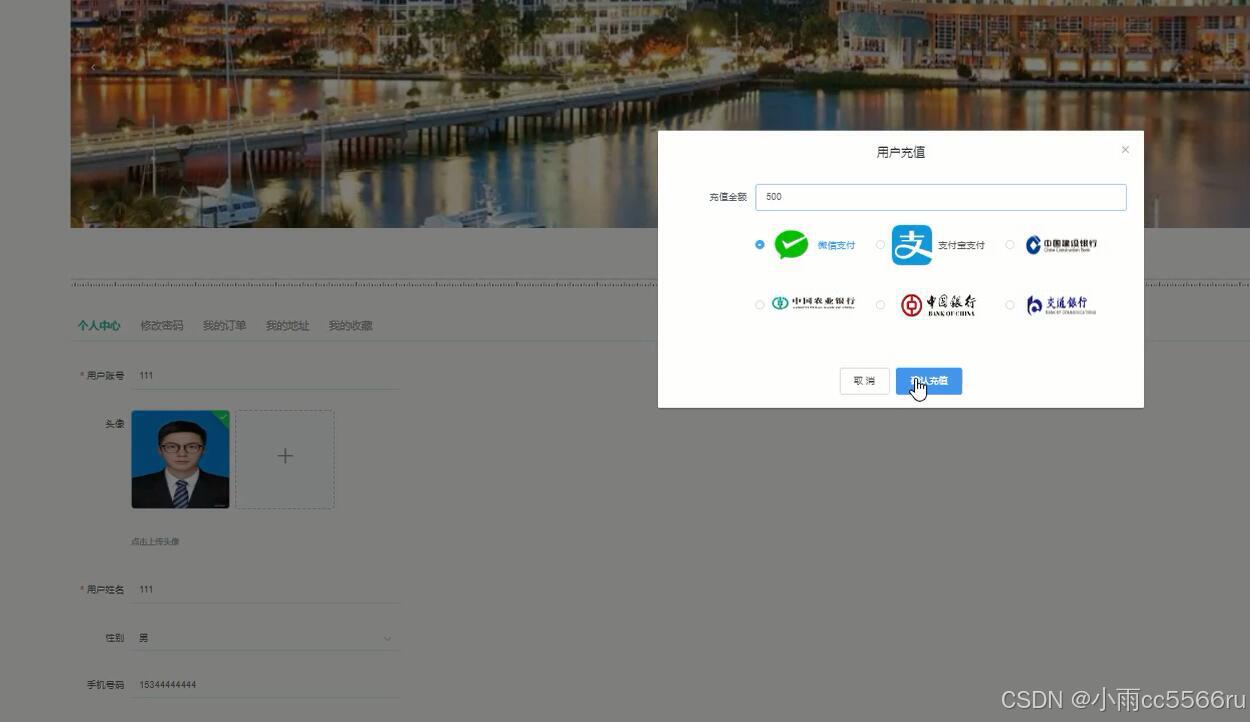Click the China Construction Bank logo
The width and height of the screenshot is (1250, 722).
click(1062, 244)
